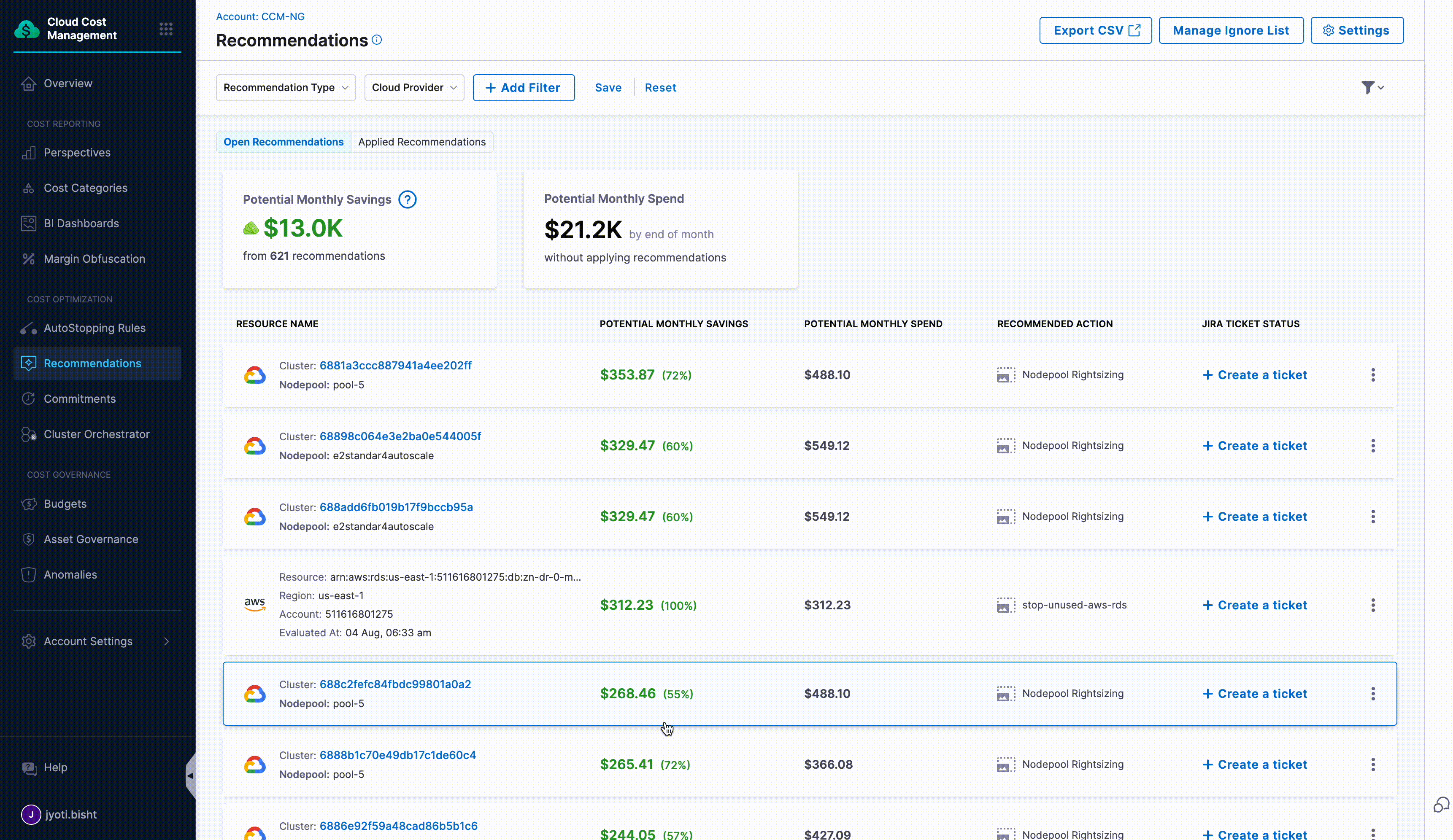The image size is (1453, 840).
Task: Collapse the sidebar with arrow handle
Action: click(x=190, y=775)
